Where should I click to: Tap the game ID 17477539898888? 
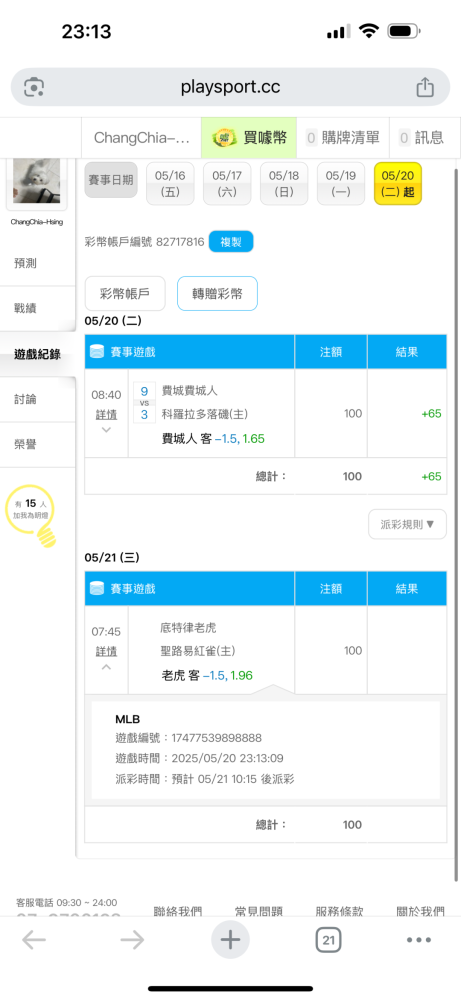(x=217, y=738)
